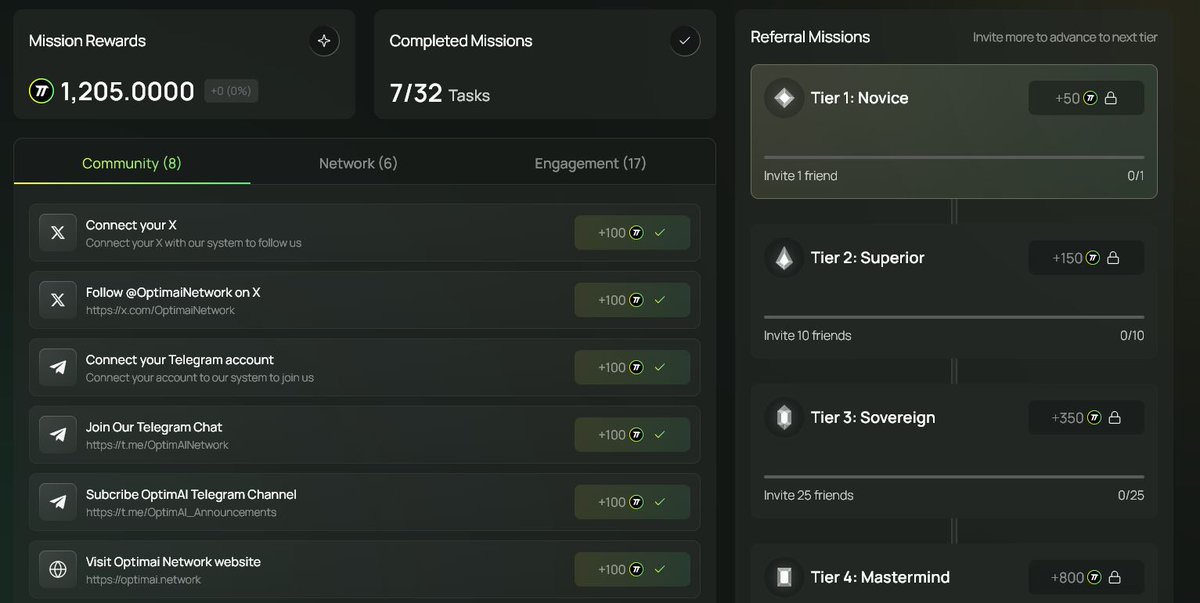Click the Tier 4: Mastermind badge icon
Image resolution: width=1200 pixels, height=603 pixels.
[784, 577]
